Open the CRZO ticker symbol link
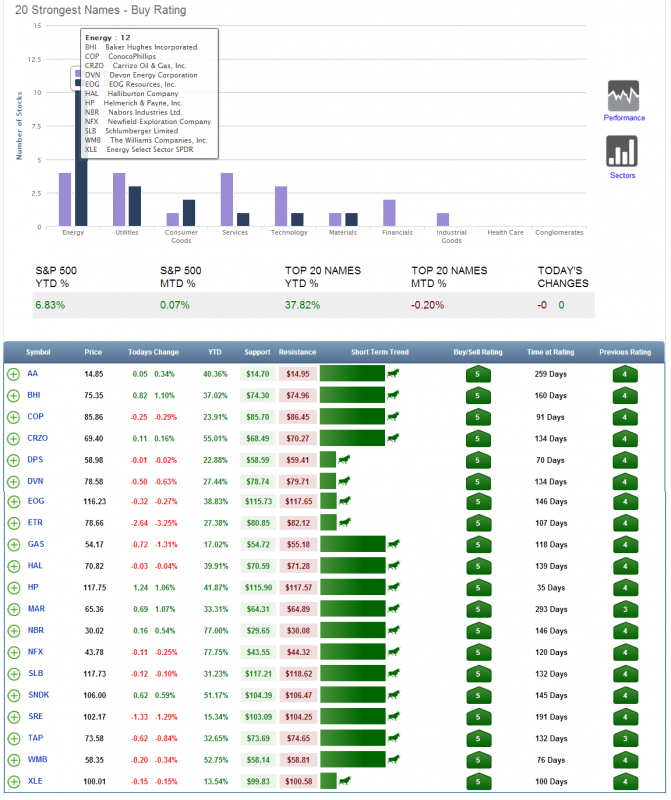671x800 pixels. tap(38, 438)
